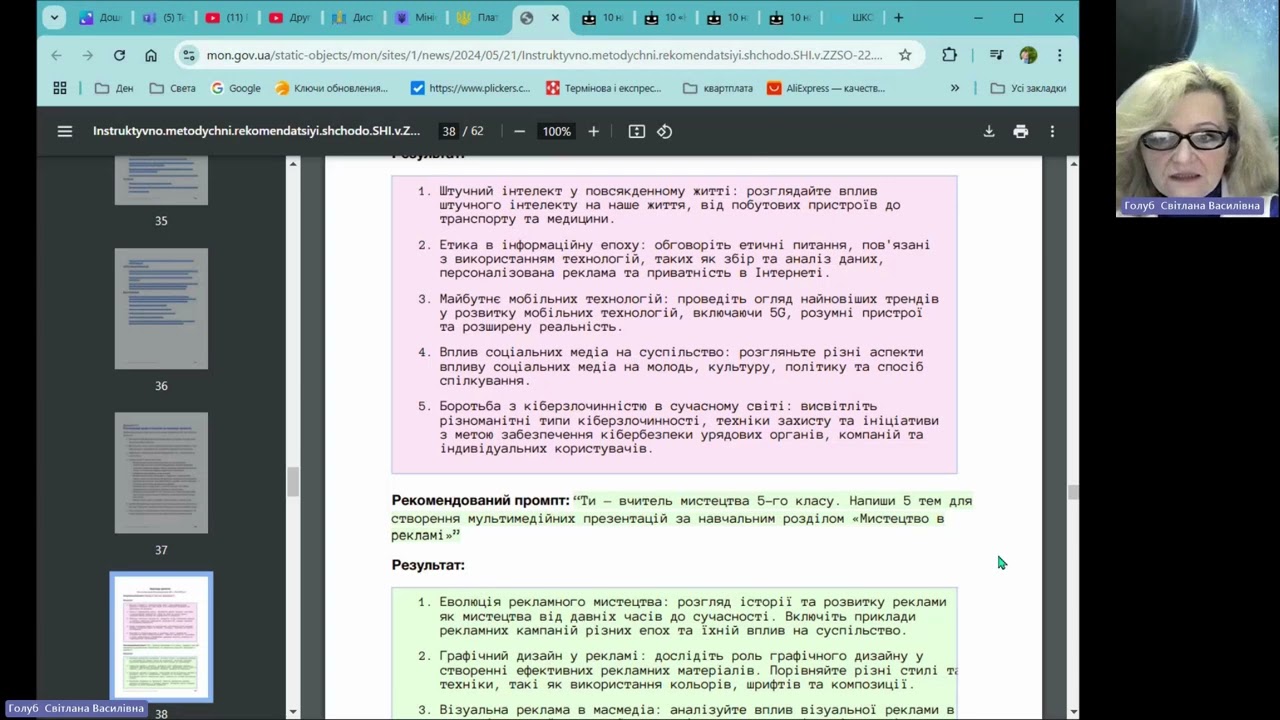Click the mon.gov.ua address bar URL

[x=545, y=55]
